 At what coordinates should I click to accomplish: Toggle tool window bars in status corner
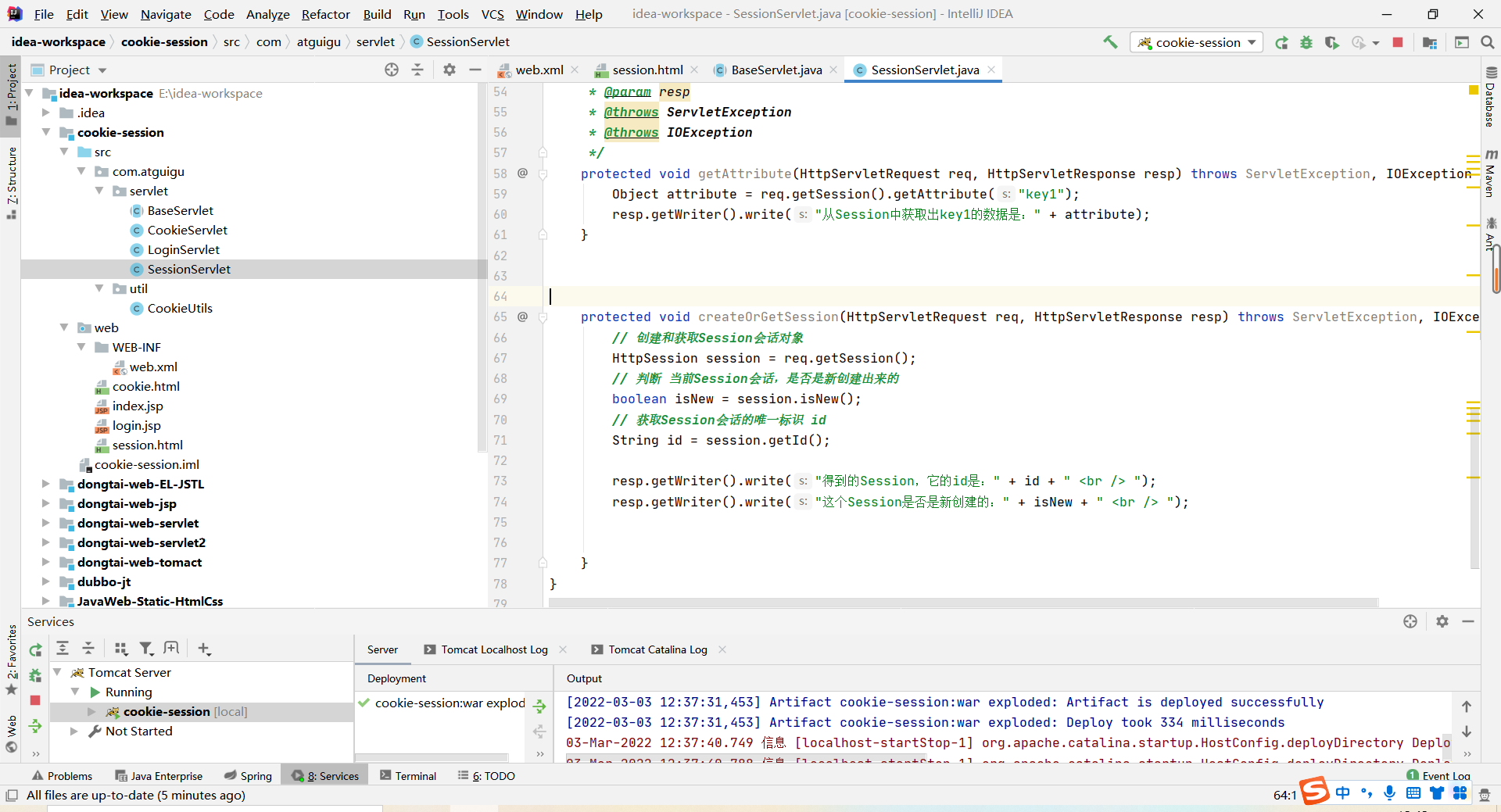[11, 795]
